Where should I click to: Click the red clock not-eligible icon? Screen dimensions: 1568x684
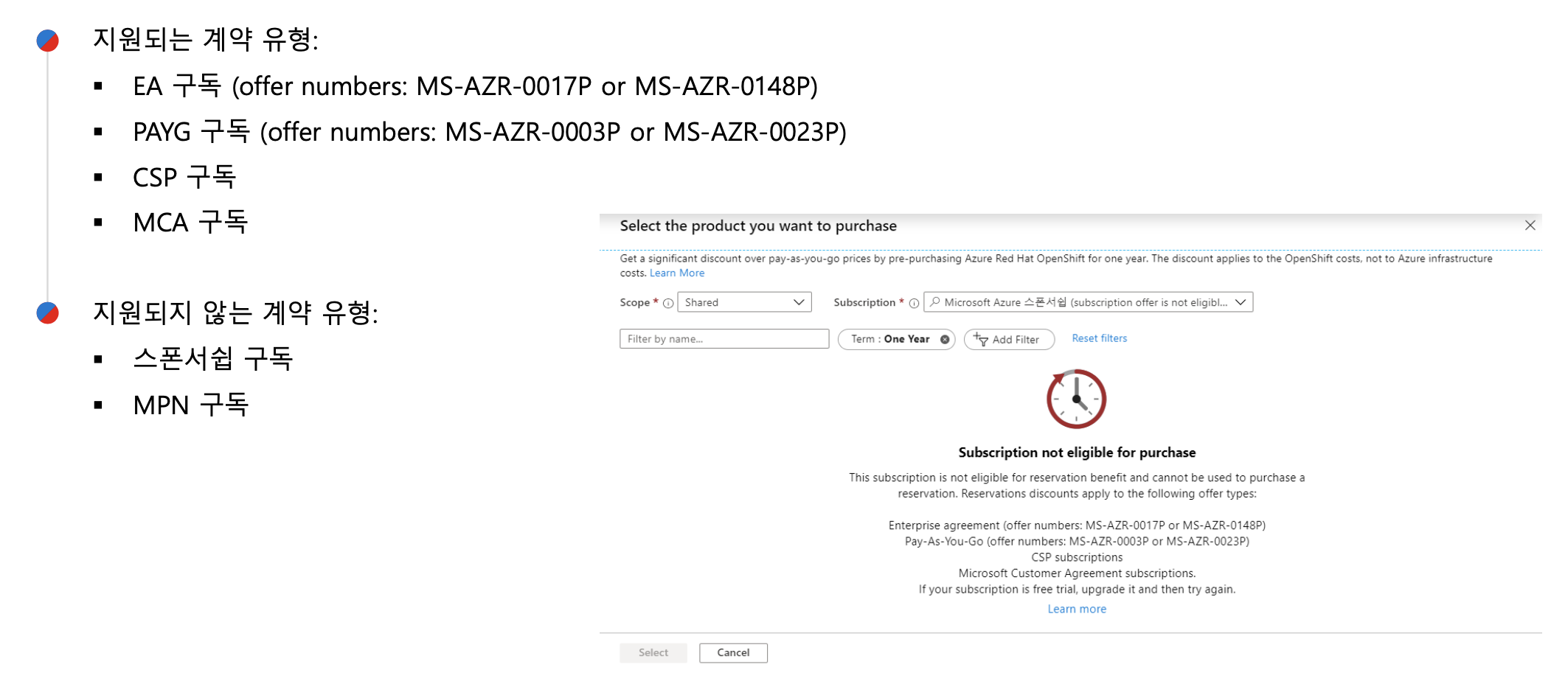point(1077,399)
